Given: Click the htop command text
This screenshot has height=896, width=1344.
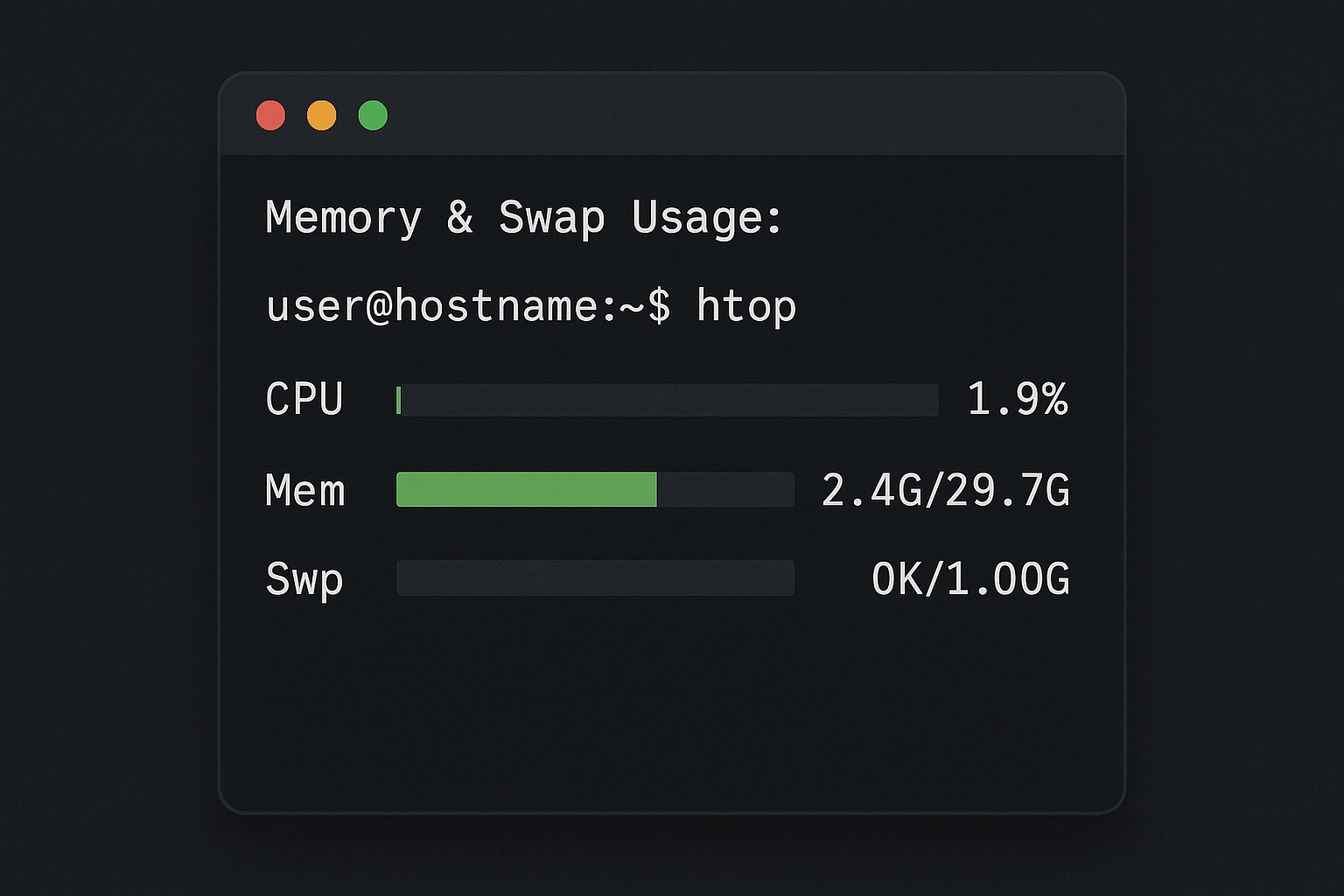Looking at the screenshot, I should [746, 307].
